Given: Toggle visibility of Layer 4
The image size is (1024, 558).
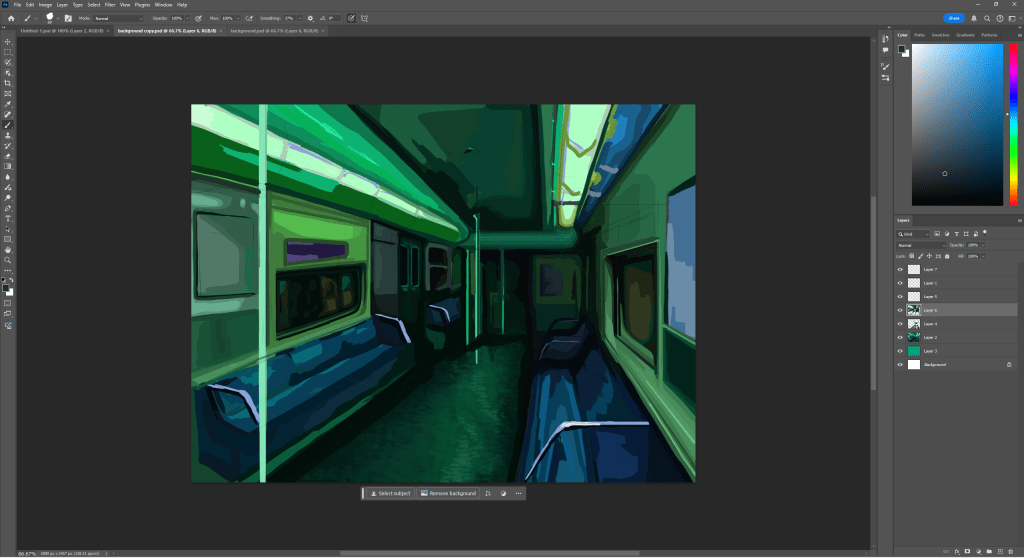Looking at the screenshot, I should pos(900,324).
